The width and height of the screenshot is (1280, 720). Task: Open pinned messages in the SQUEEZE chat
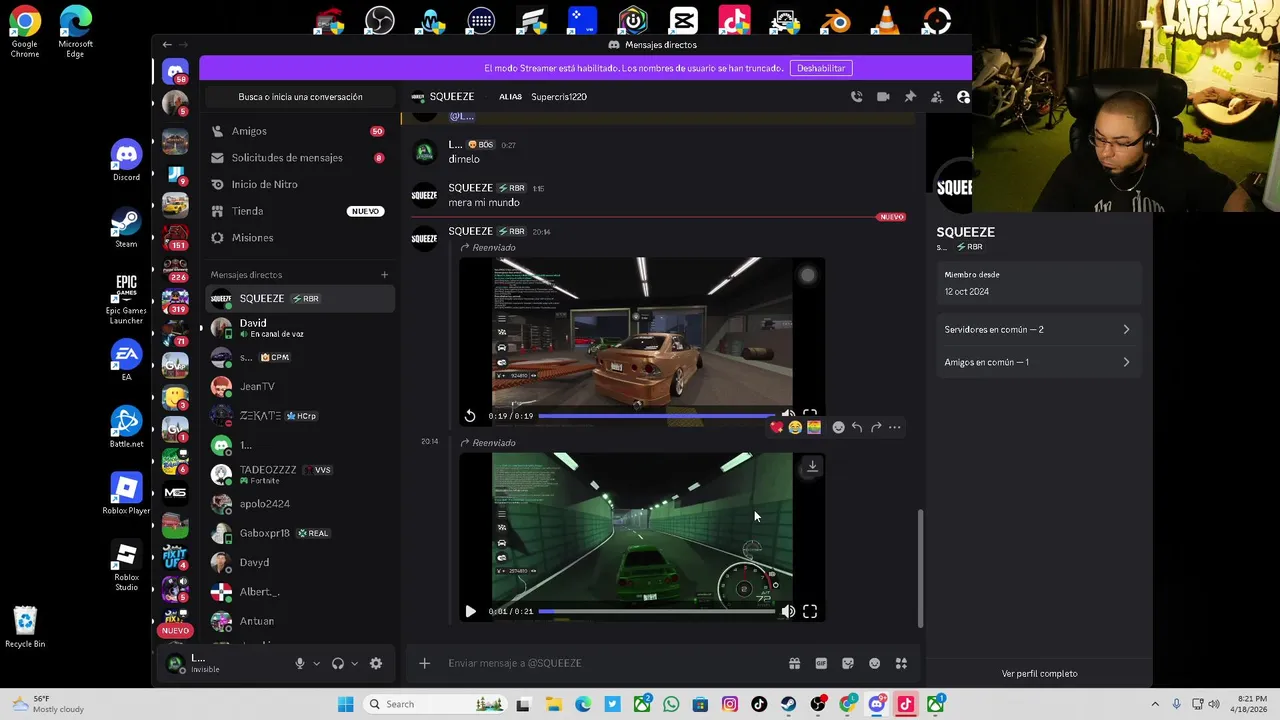[x=910, y=97]
